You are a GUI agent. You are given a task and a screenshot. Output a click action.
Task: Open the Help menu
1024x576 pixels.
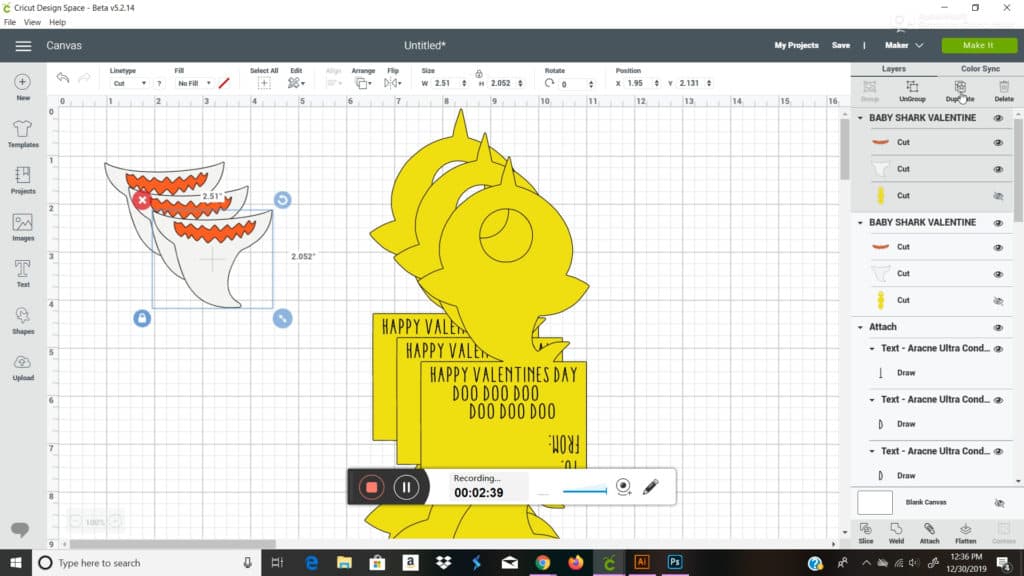(x=57, y=22)
